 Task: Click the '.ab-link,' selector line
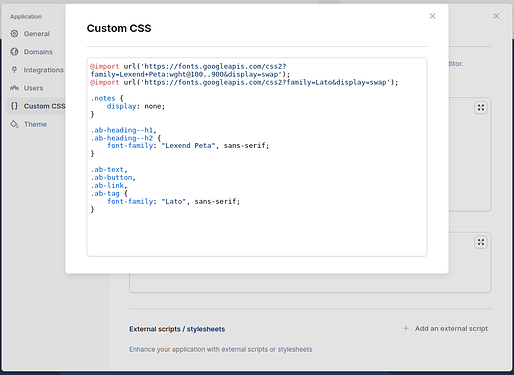click(109, 185)
